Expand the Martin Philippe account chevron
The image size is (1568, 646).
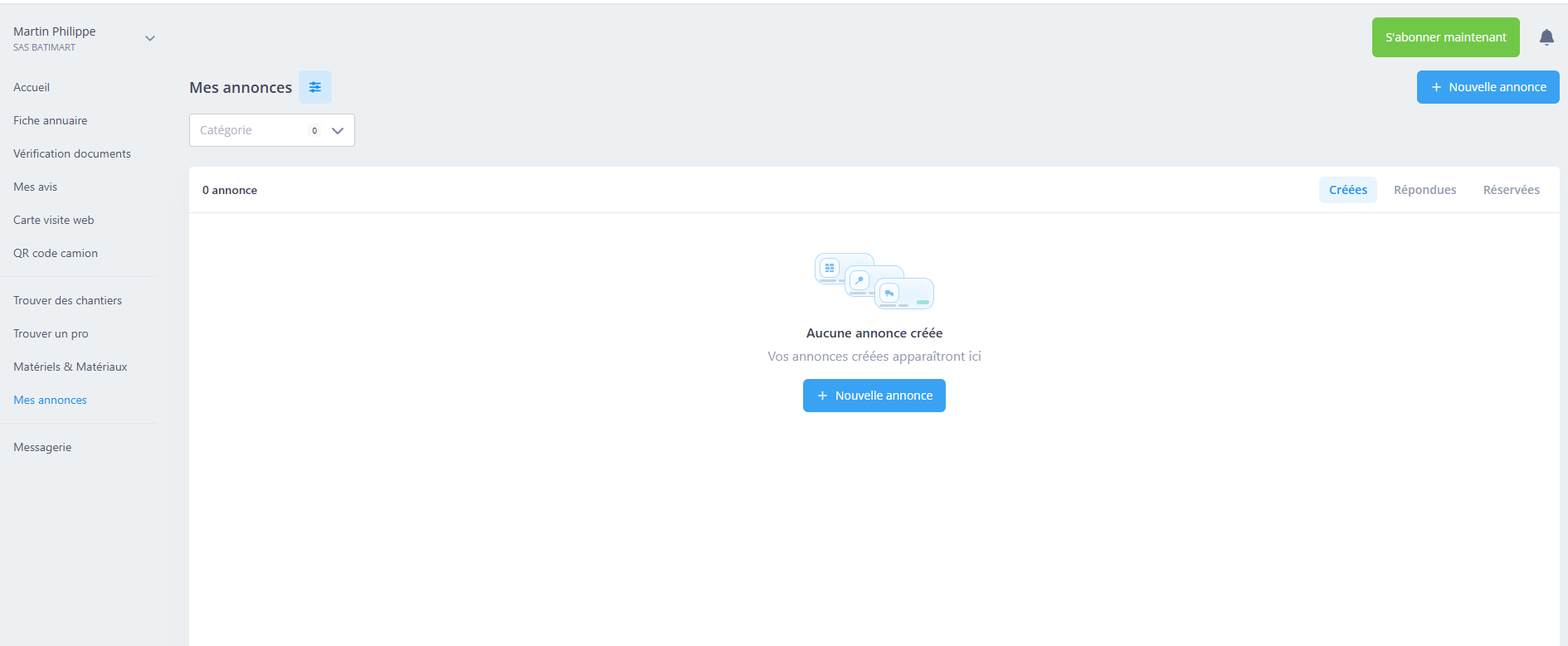150,38
